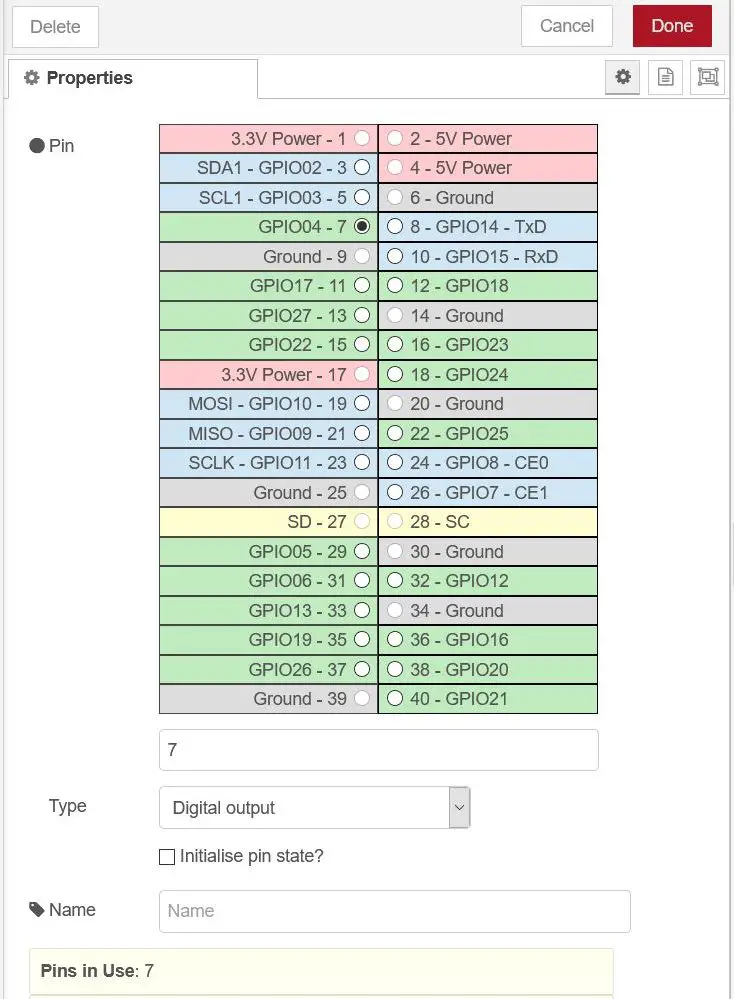Choose SDA1 GPIO02 pin 3
The height and width of the screenshot is (999, 734).
pos(362,168)
